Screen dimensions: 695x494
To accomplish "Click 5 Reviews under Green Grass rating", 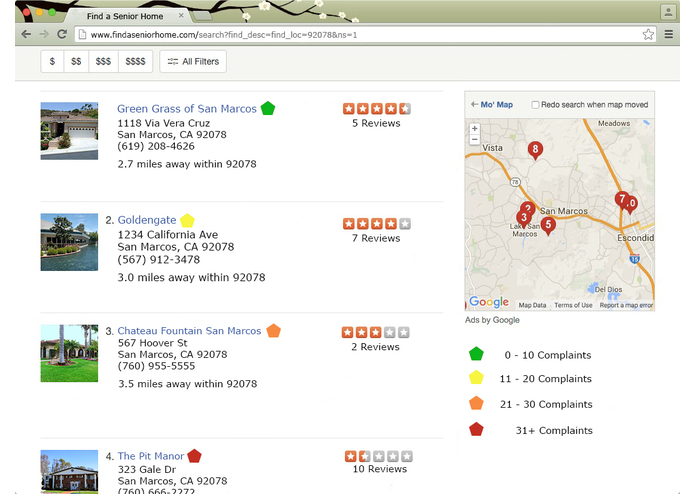I will (x=376, y=123).
